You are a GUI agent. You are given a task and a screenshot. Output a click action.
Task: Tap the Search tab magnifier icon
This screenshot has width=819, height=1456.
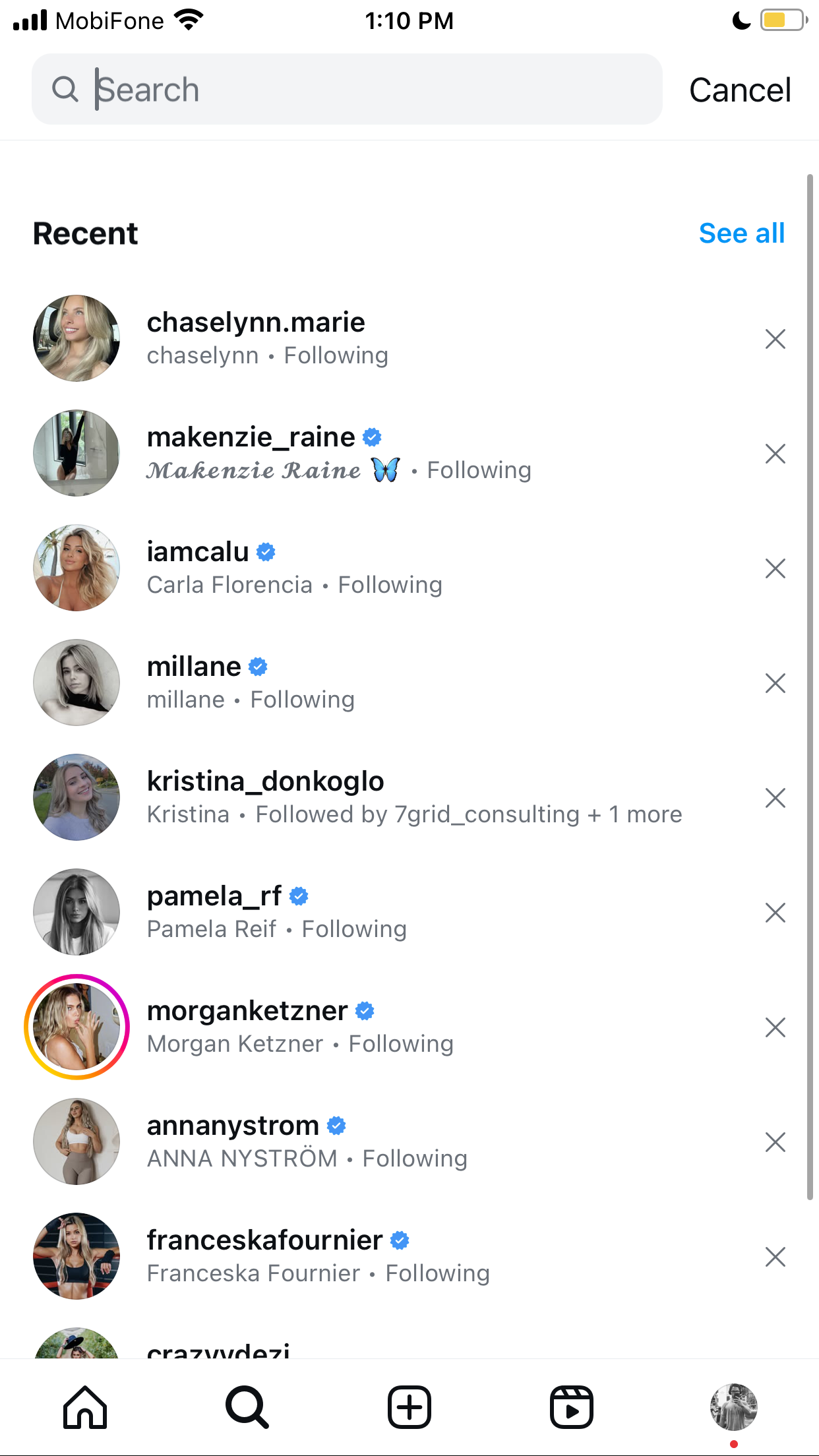[x=247, y=1407]
